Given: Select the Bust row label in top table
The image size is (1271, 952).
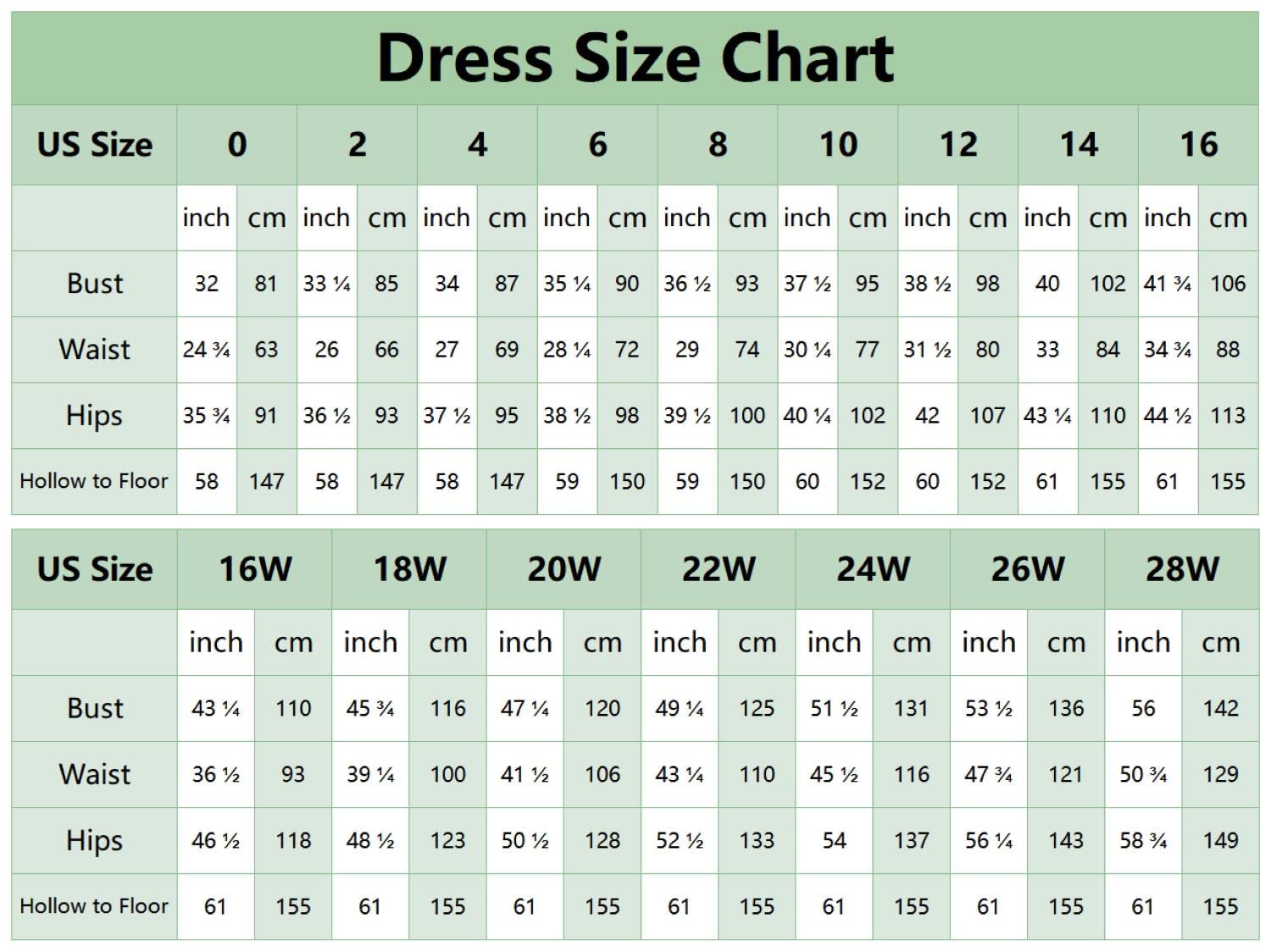Looking at the screenshot, I should [x=95, y=284].
